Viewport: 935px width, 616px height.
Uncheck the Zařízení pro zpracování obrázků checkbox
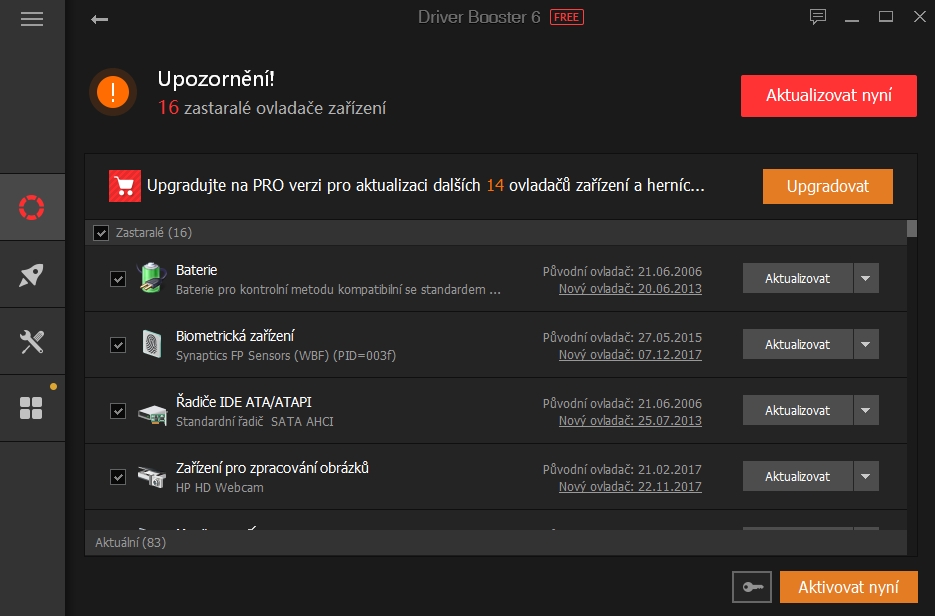pos(118,477)
